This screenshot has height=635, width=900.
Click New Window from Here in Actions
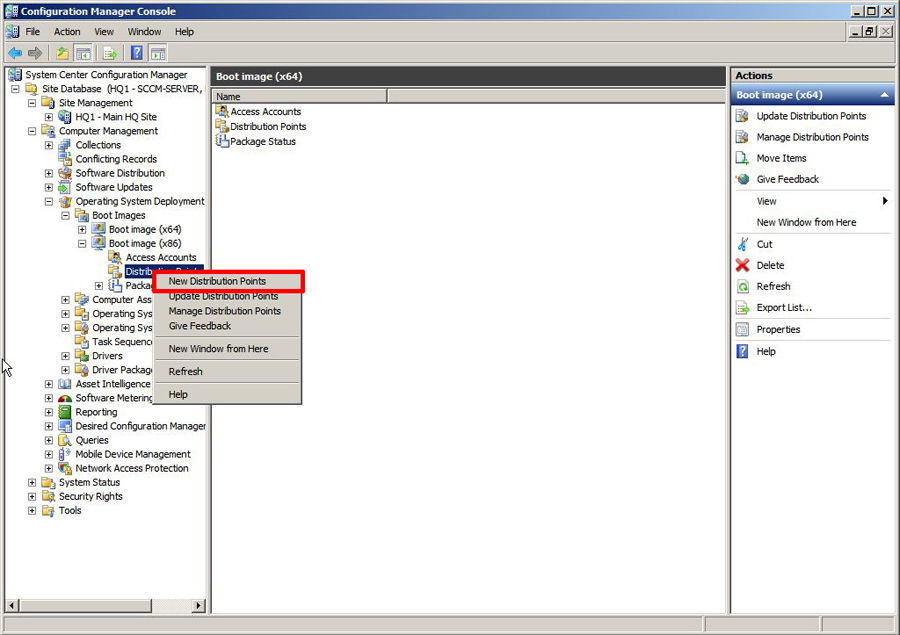click(x=806, y=222)
